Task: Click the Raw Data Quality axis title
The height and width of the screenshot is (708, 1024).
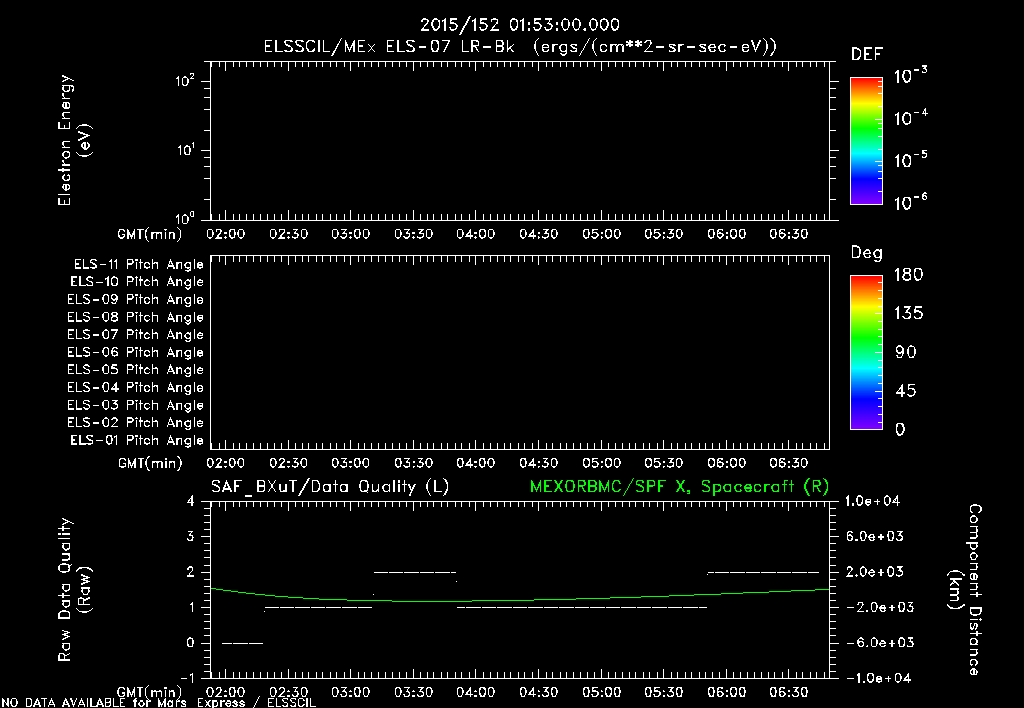Action: [x=74, y=589]
